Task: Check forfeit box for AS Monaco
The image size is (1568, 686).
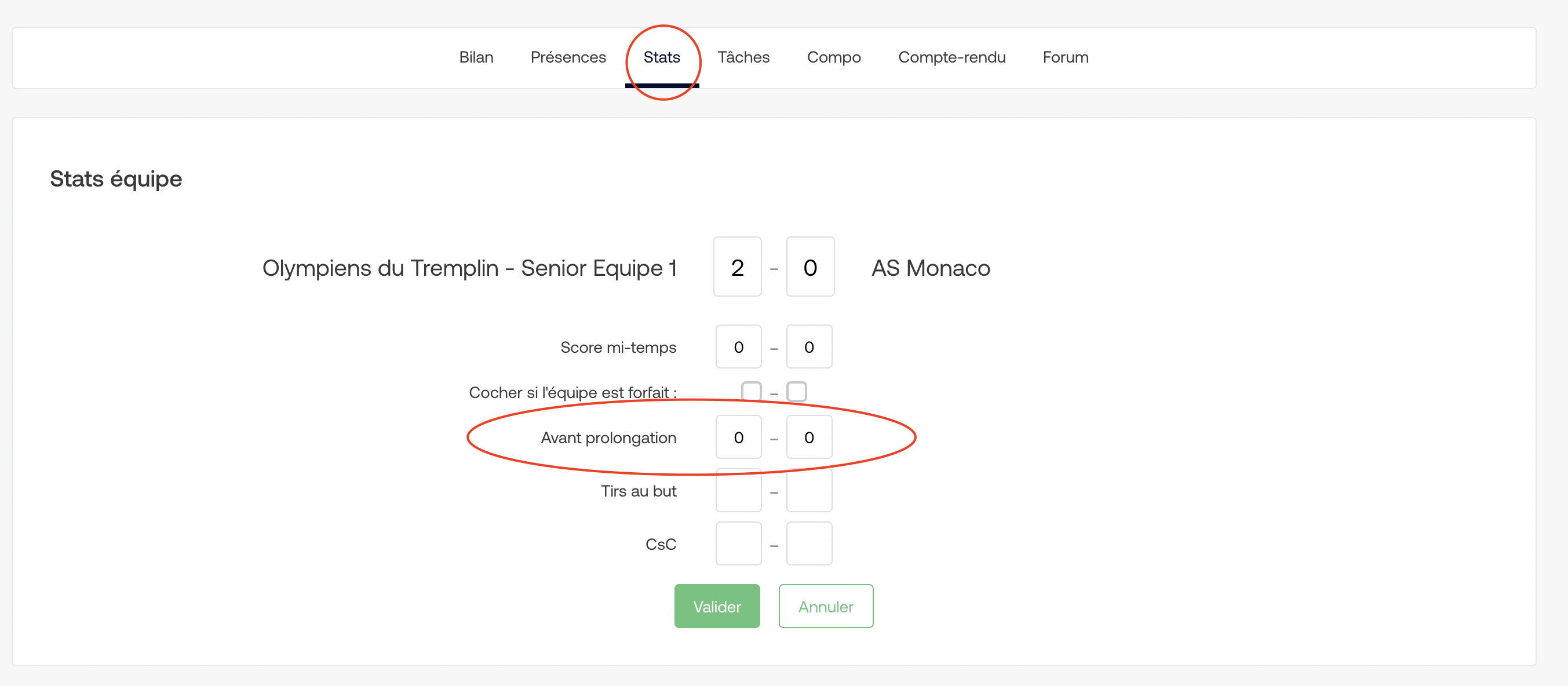Action: (x=796, y=392)
